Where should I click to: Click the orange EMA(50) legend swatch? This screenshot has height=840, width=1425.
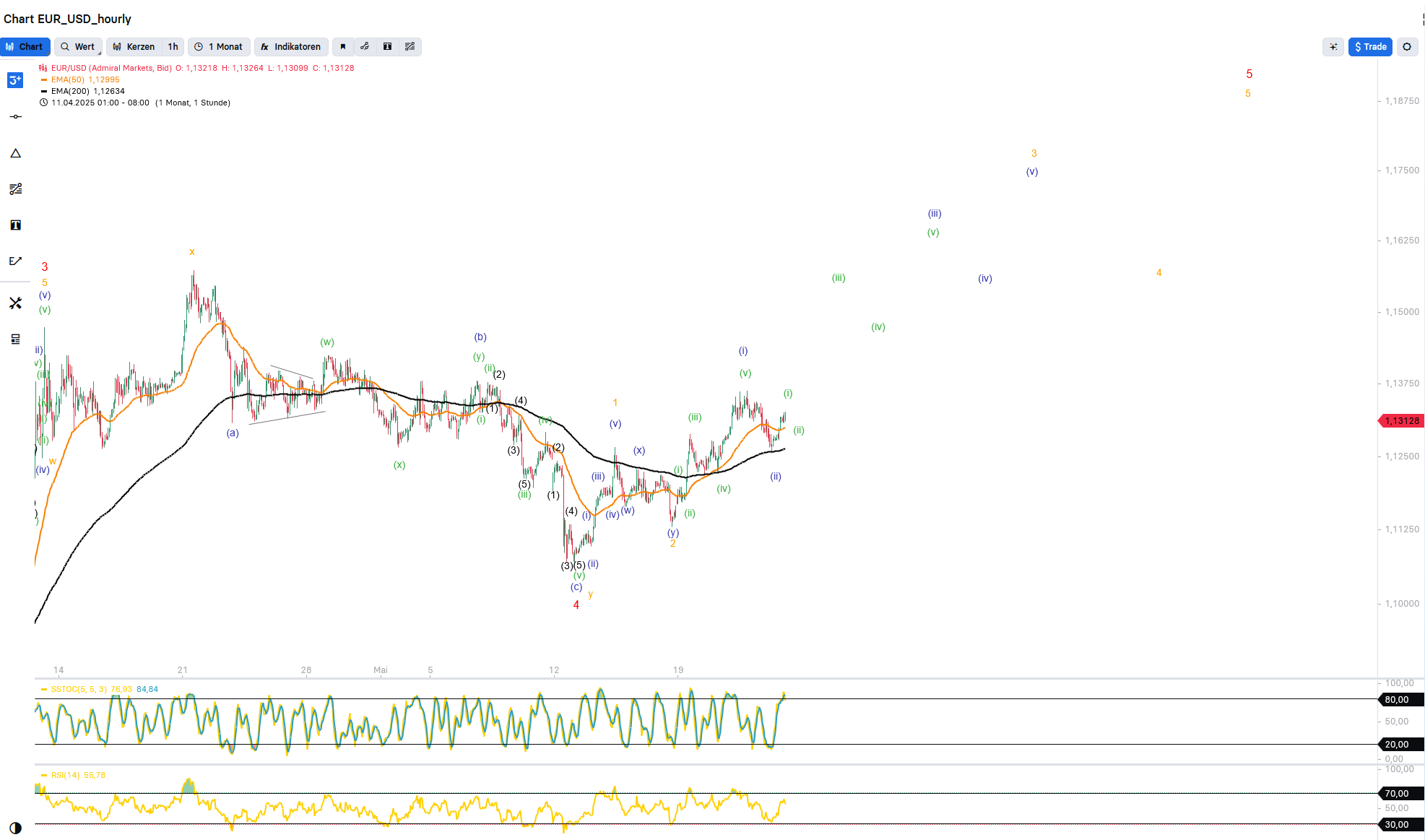click(x=44, y=79)
